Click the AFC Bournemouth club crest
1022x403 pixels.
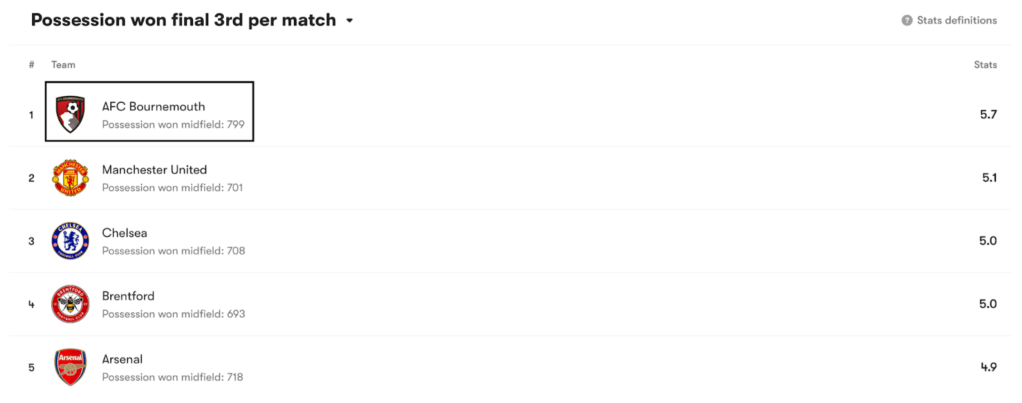coord(70,115)
